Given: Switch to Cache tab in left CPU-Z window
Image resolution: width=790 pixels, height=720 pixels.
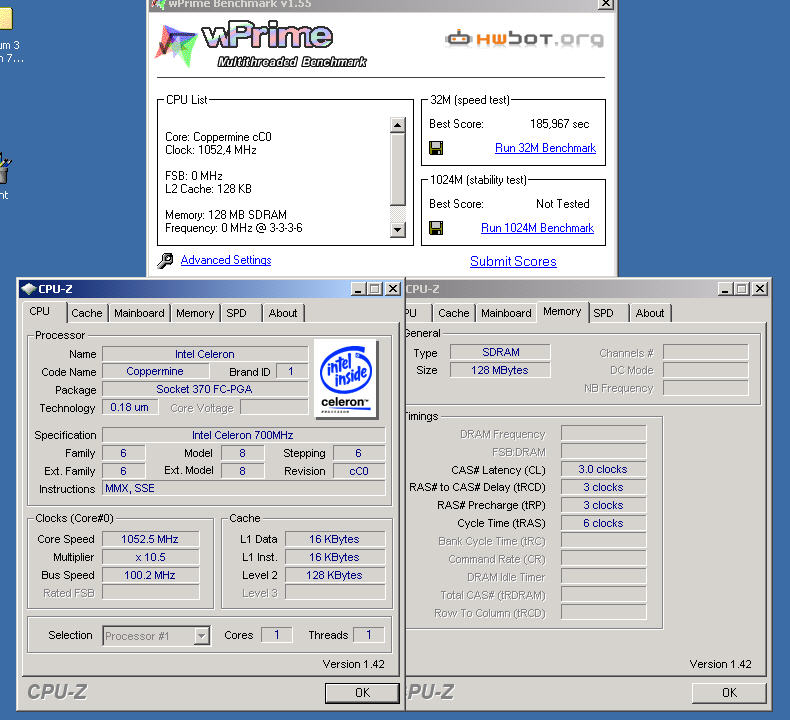Looking at the screenshot, I should tap(87, 313).
